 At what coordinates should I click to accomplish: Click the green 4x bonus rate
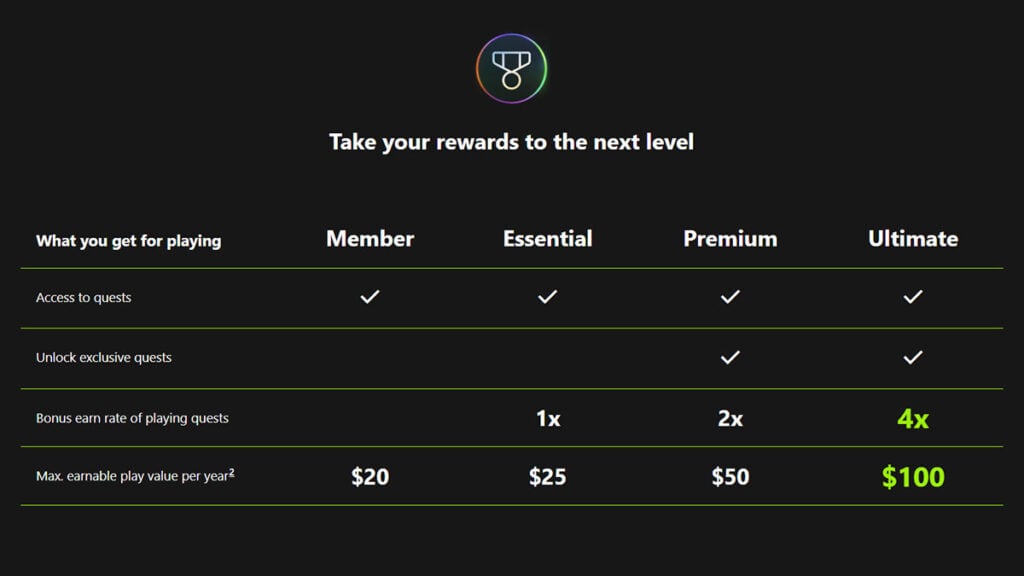click(x=912, y=418)
